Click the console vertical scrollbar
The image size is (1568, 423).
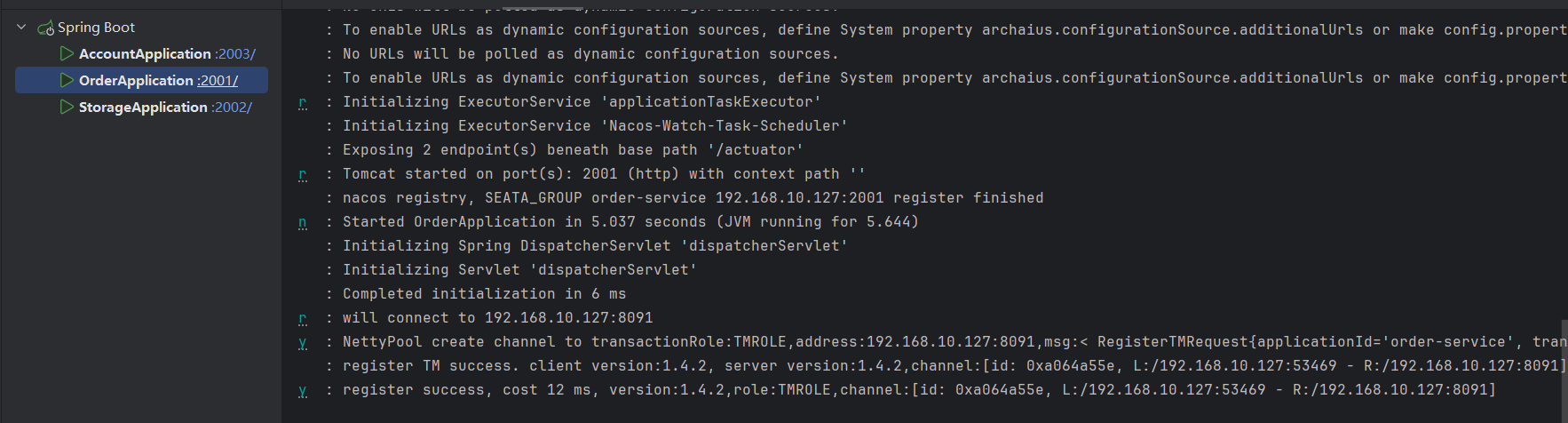1564,371
